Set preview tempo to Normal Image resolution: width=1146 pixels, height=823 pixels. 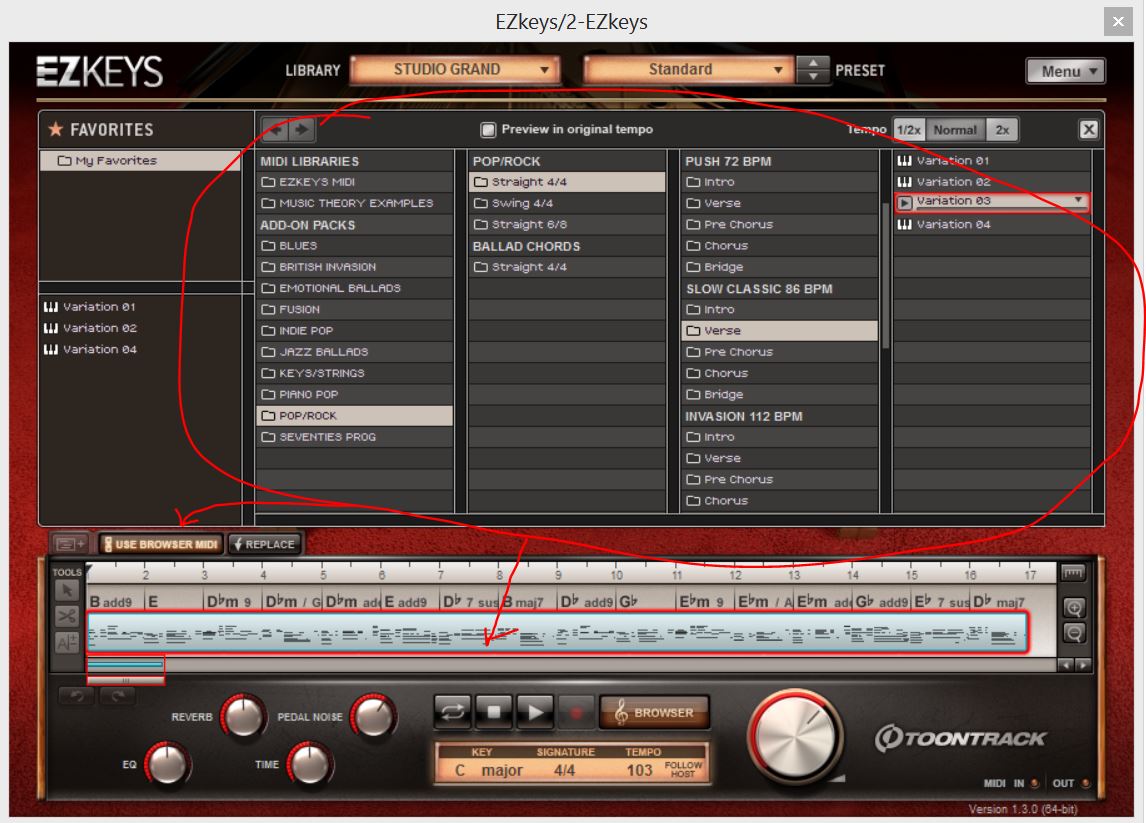click(x=955, y=129)
